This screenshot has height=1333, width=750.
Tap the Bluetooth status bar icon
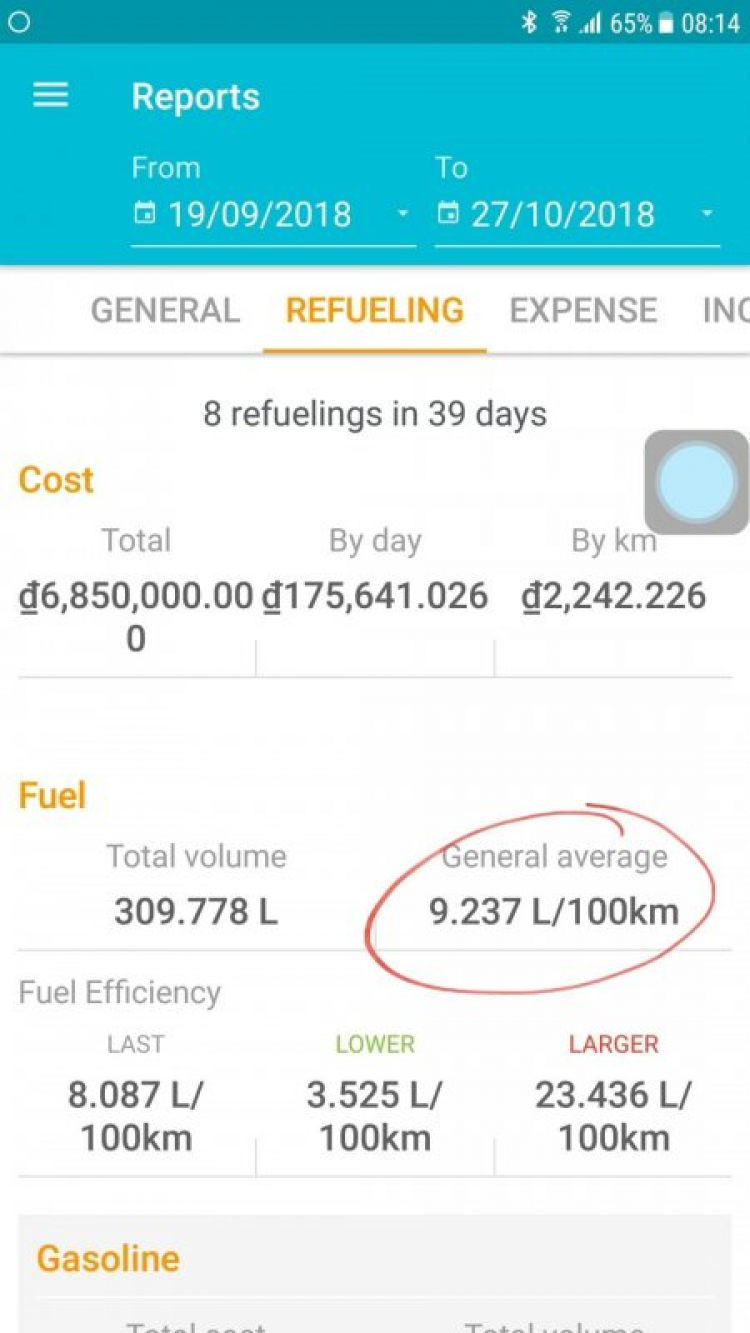point(529,23)
